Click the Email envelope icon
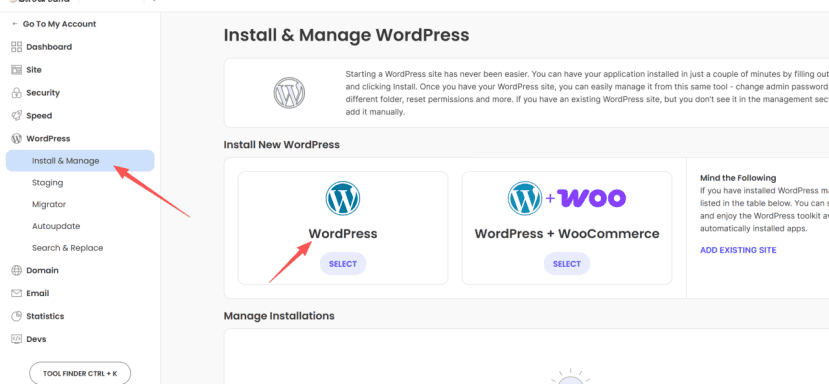The width and height of the screenshot is (829, 385). tap(16, 293)
